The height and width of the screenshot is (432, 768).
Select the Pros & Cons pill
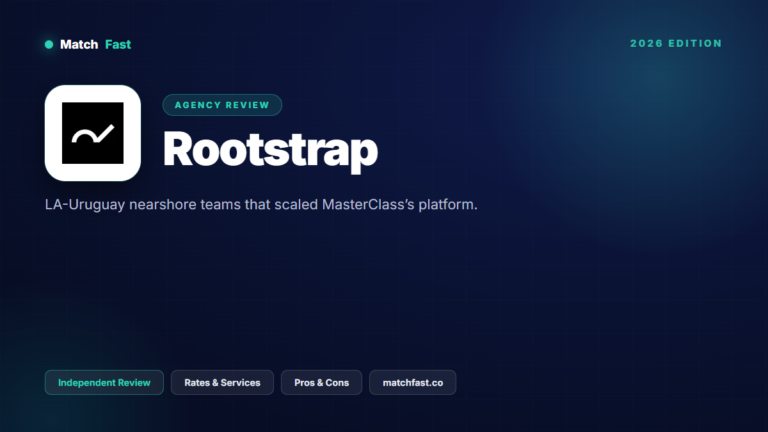point(321,383)
